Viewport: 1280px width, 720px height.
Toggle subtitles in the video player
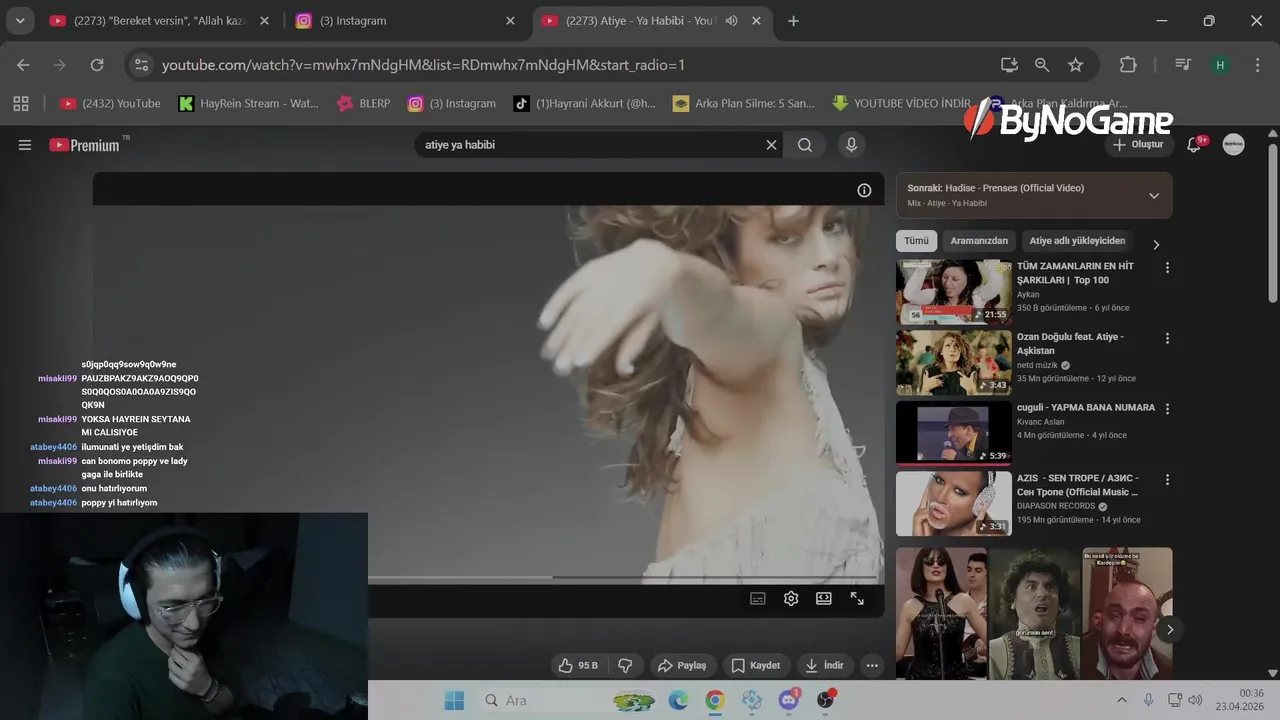(758, 598)
